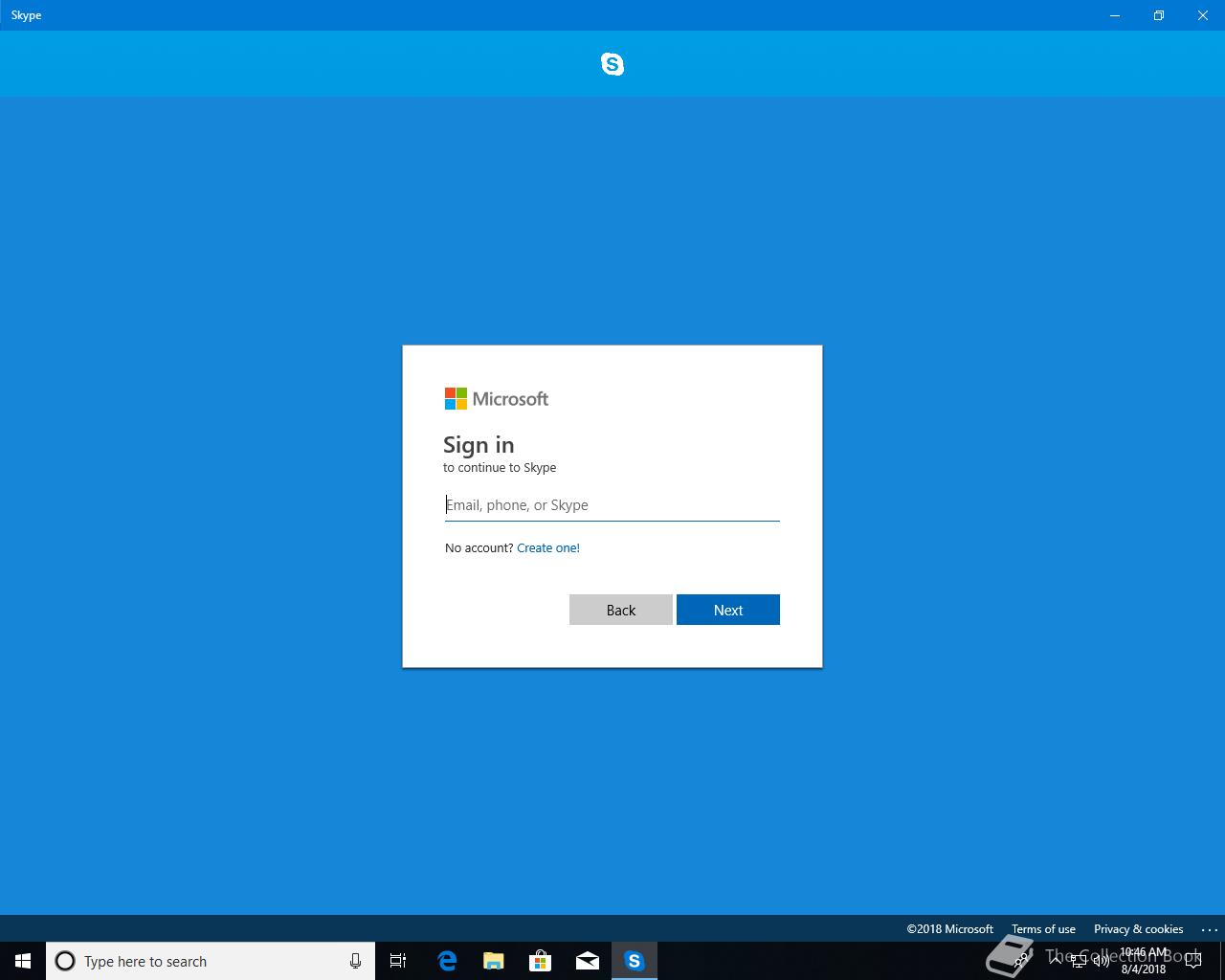
Task: Open Privacy & cookies link
Action: coord(1138,929)
